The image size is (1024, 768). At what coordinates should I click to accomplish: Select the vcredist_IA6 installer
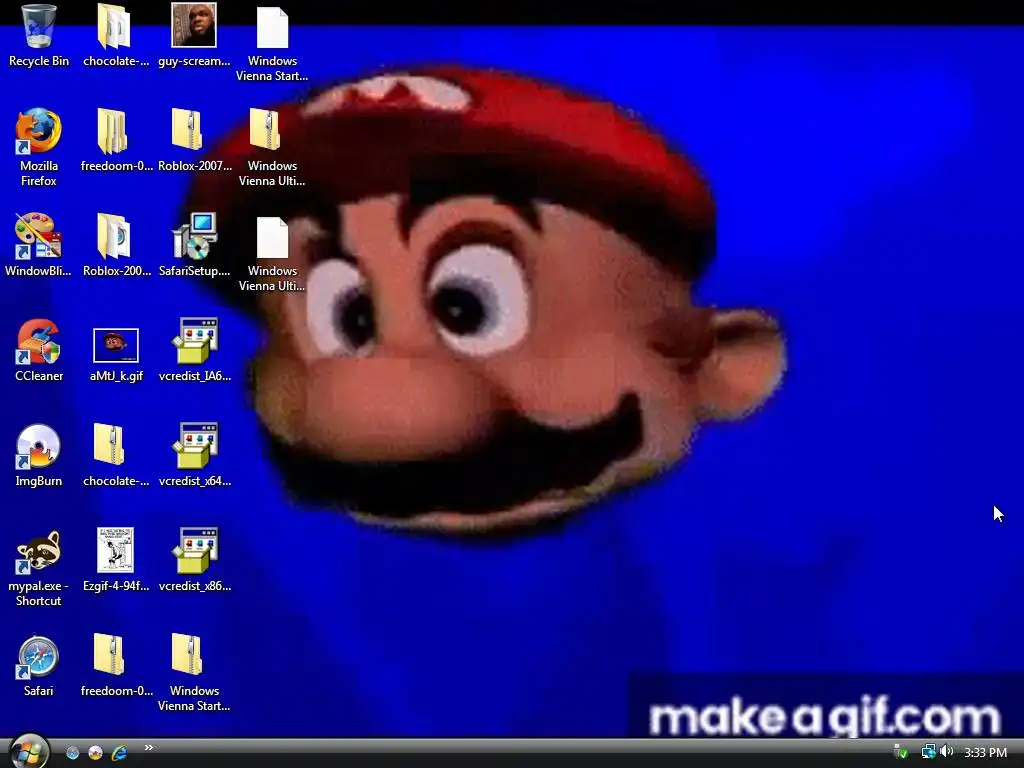195,341
